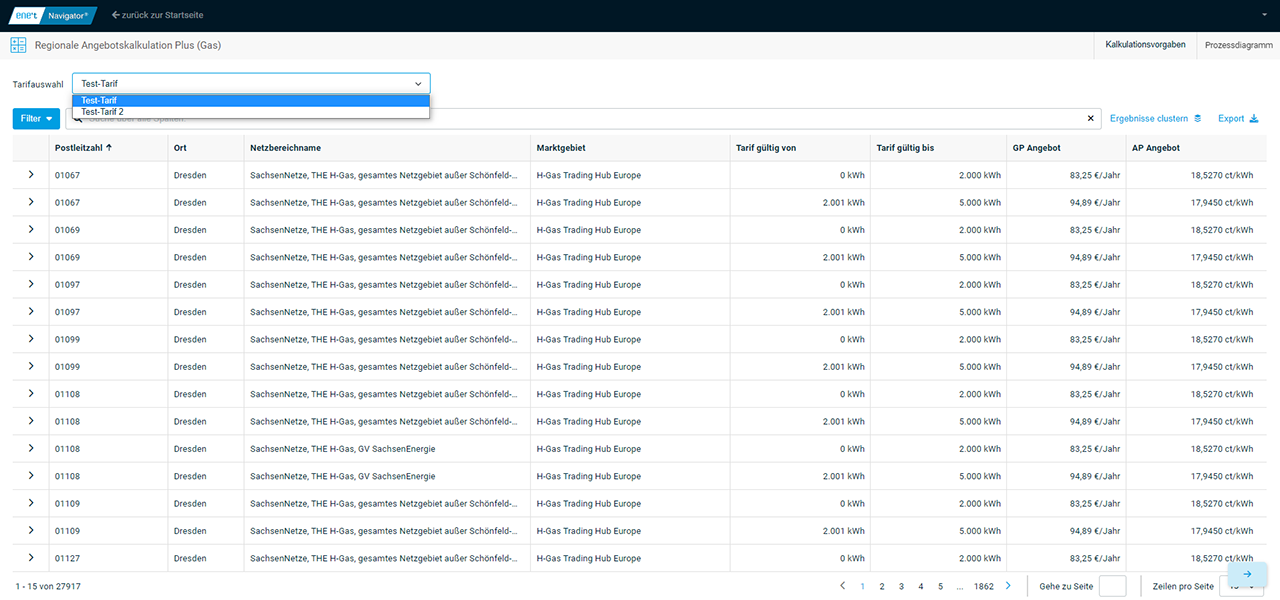Click the Export link
Viewport: 1280px width, 600px height.
(1238, 119)
